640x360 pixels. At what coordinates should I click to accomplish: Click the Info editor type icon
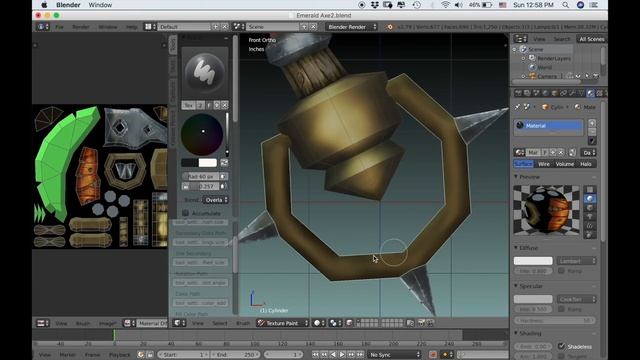tap(43, 27)
